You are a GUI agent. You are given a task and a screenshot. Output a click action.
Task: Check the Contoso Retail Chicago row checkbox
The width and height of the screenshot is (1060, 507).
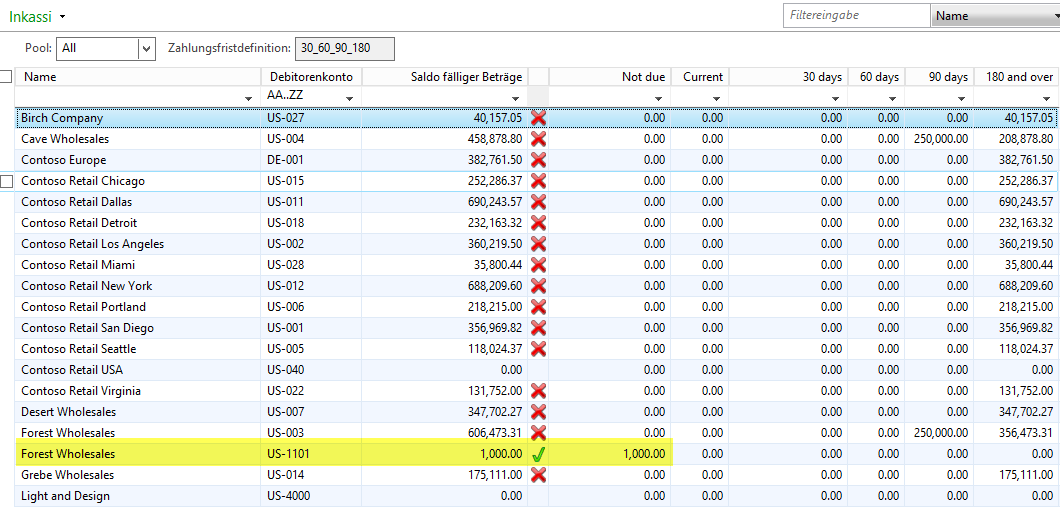7,181
